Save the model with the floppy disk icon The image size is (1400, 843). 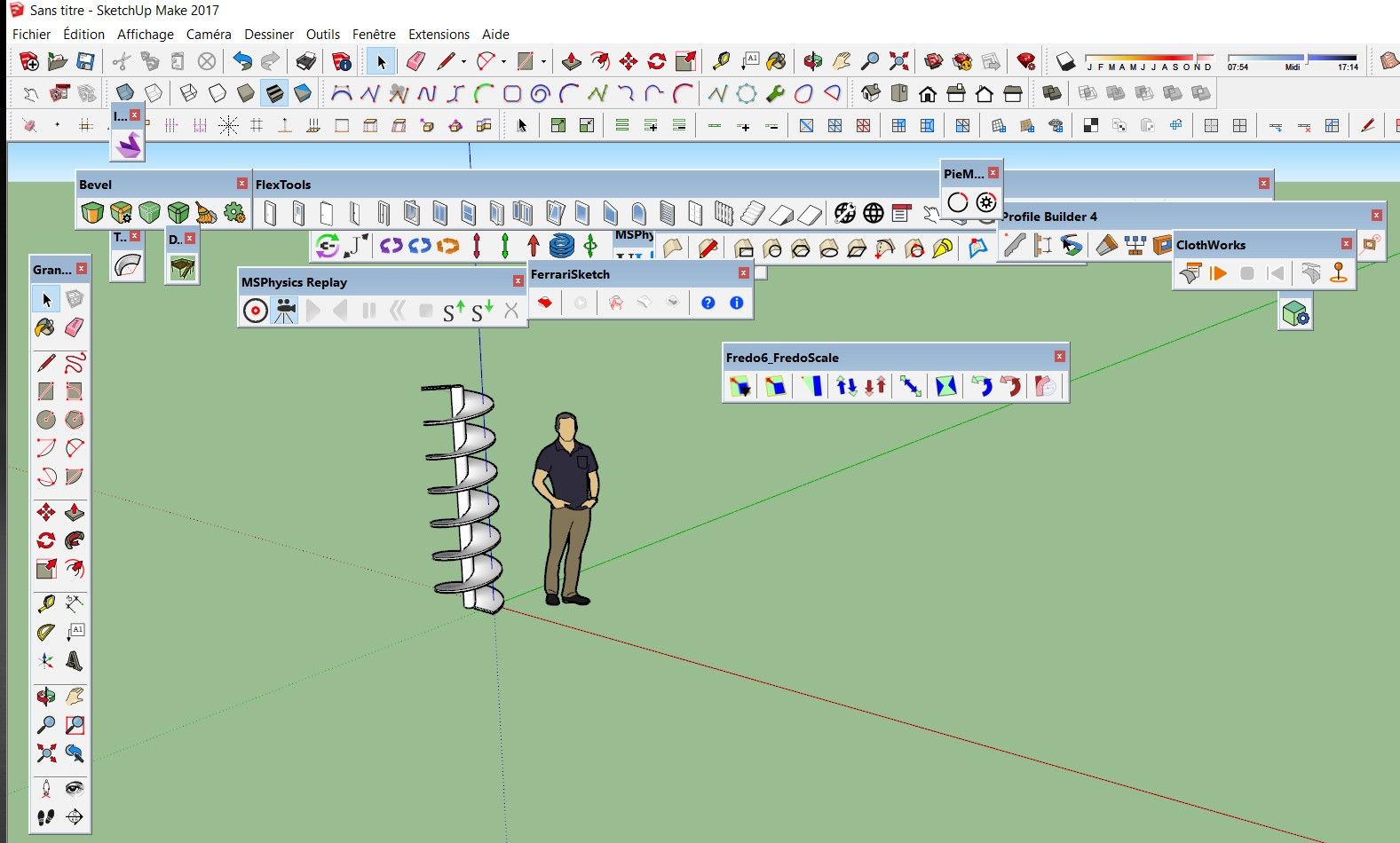(x=86, y=61)
